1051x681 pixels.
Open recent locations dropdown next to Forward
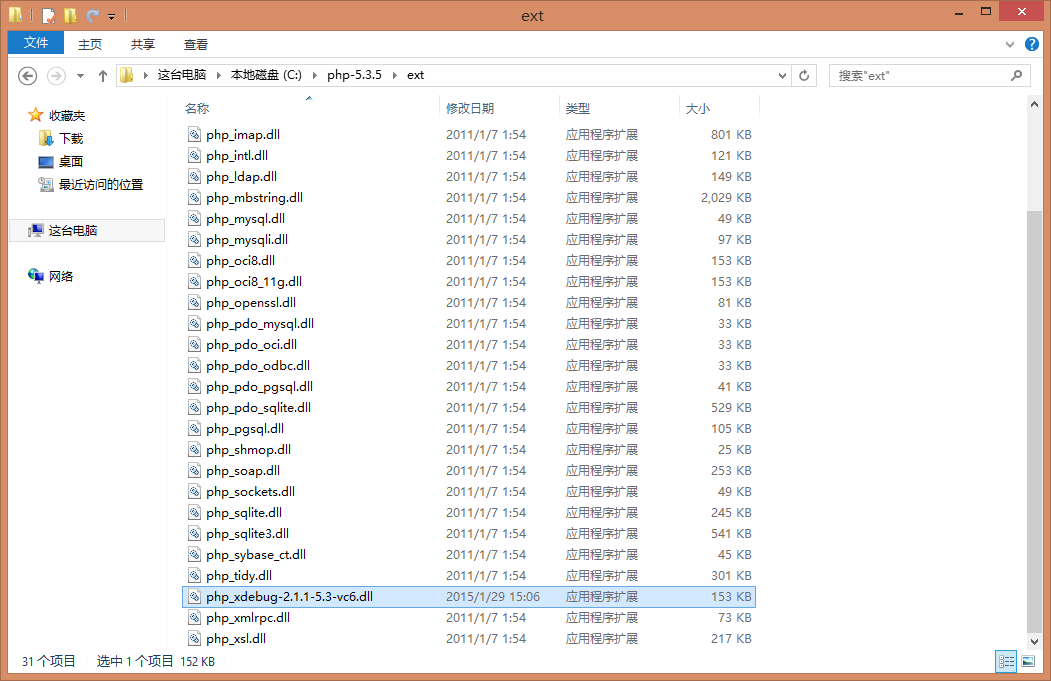click(80, 76)
